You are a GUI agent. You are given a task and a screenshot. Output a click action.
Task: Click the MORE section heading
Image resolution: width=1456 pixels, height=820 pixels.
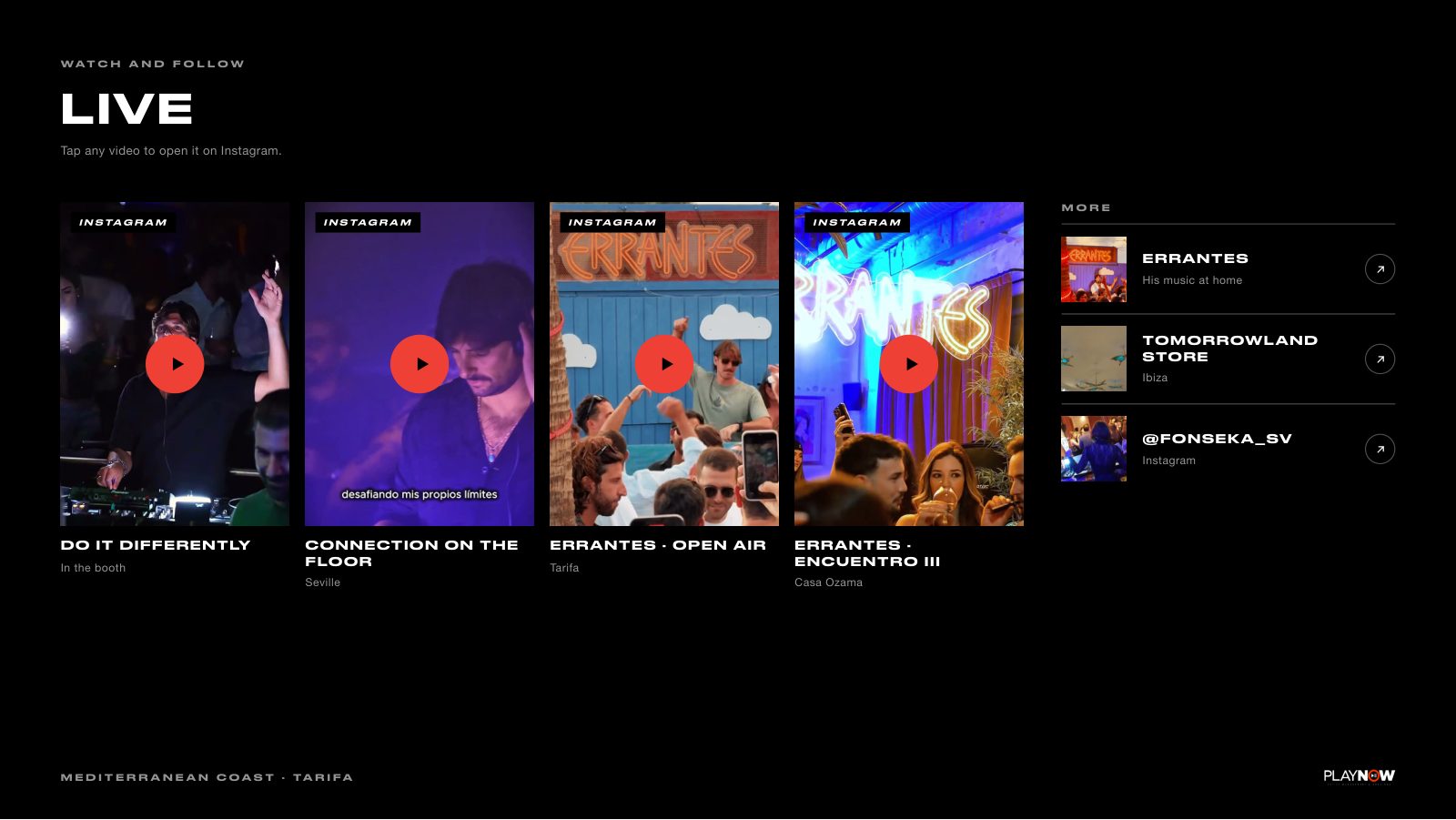click(x=1086, y=208)
